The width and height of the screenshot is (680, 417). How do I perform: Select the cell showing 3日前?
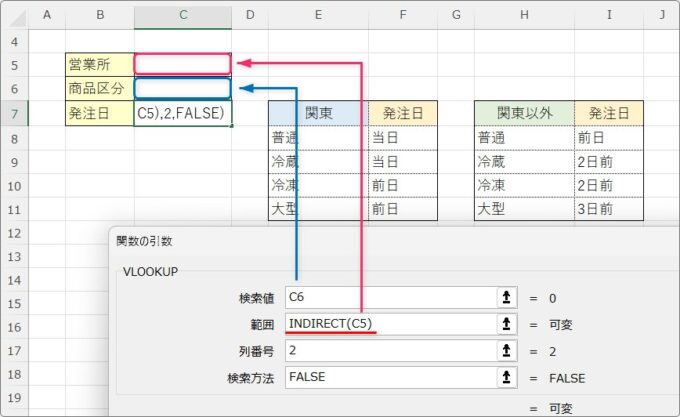608,209
